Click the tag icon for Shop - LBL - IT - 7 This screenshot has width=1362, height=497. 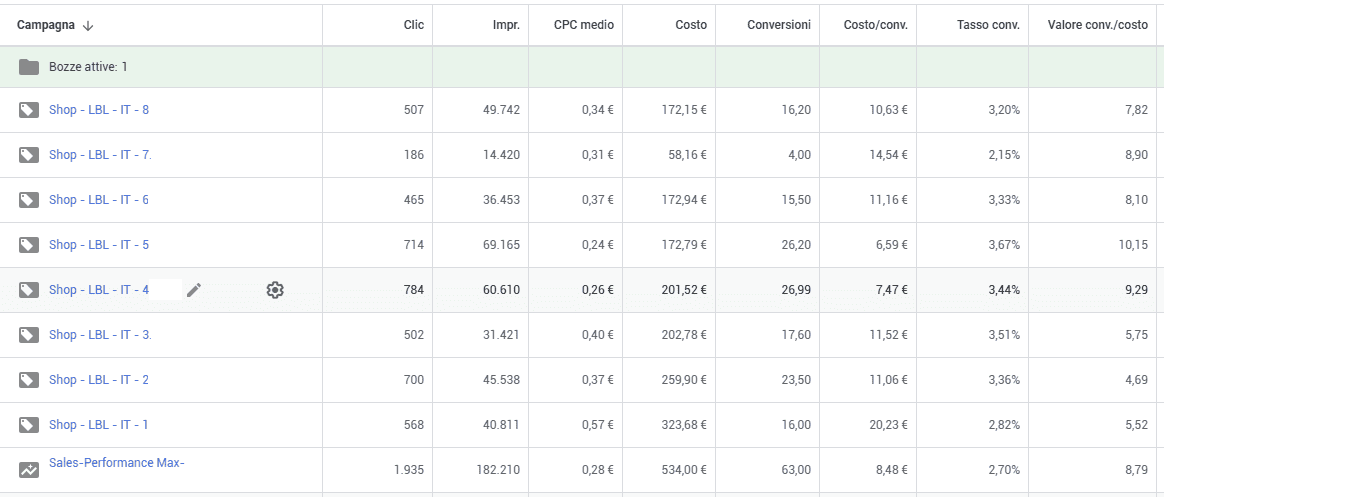(29, 155)
